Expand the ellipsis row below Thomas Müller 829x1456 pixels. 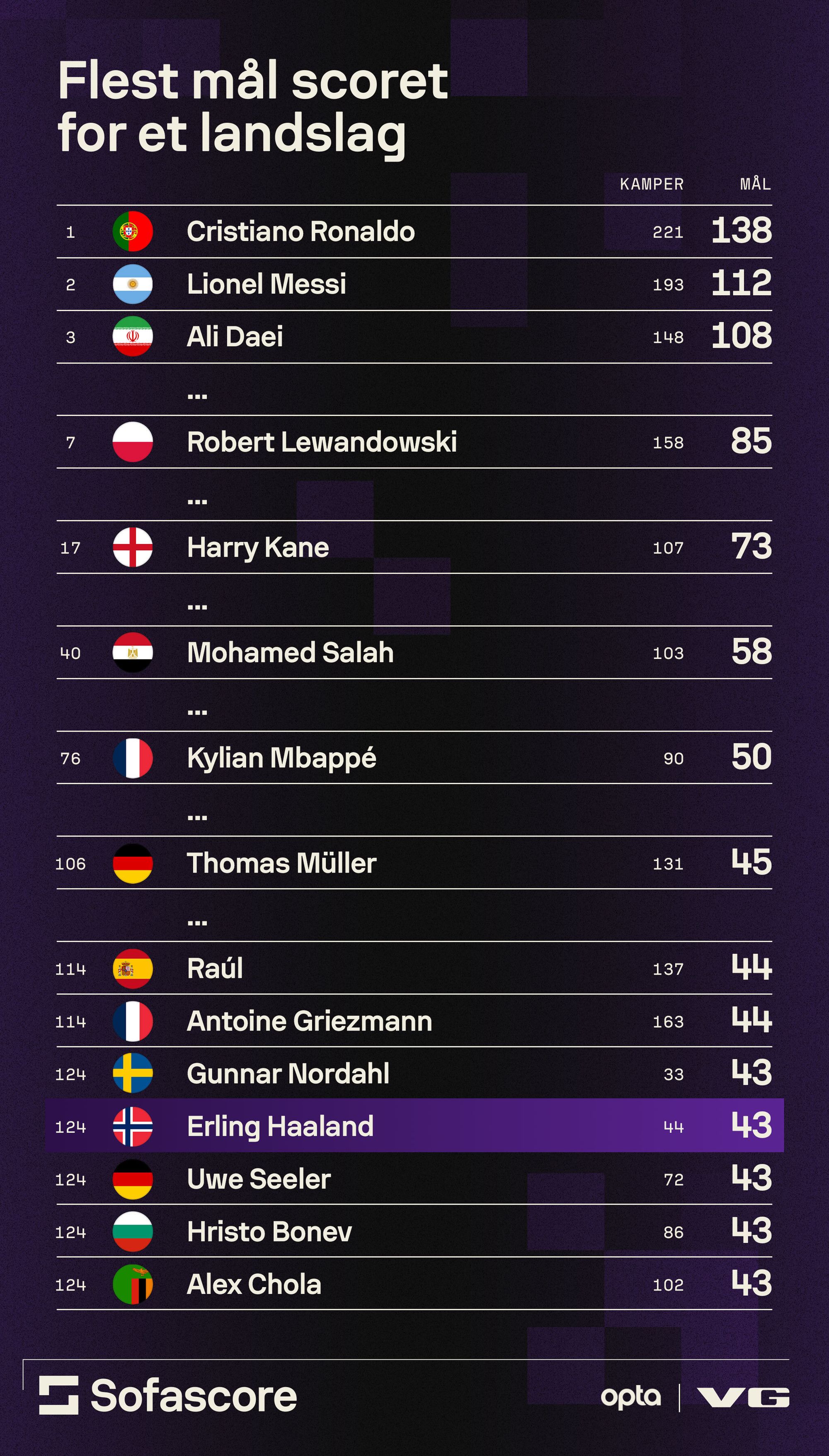(x=197, y=922)
